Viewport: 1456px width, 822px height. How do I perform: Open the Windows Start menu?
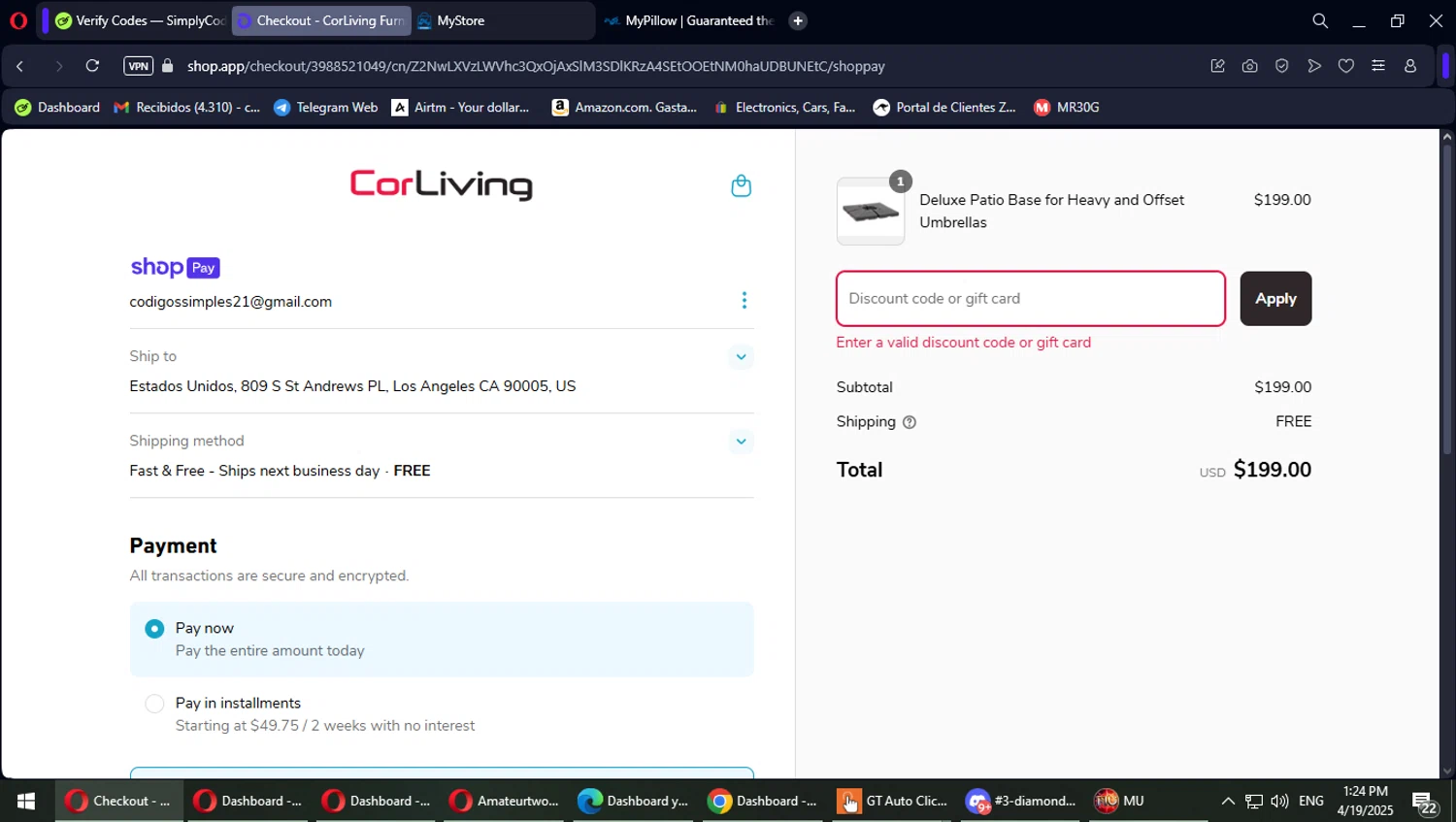[x=26, y=801]
